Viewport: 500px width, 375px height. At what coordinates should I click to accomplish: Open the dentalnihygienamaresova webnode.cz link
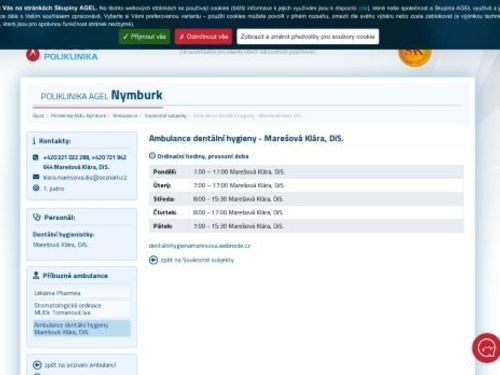pyautogui.click(x=199, y=246)
